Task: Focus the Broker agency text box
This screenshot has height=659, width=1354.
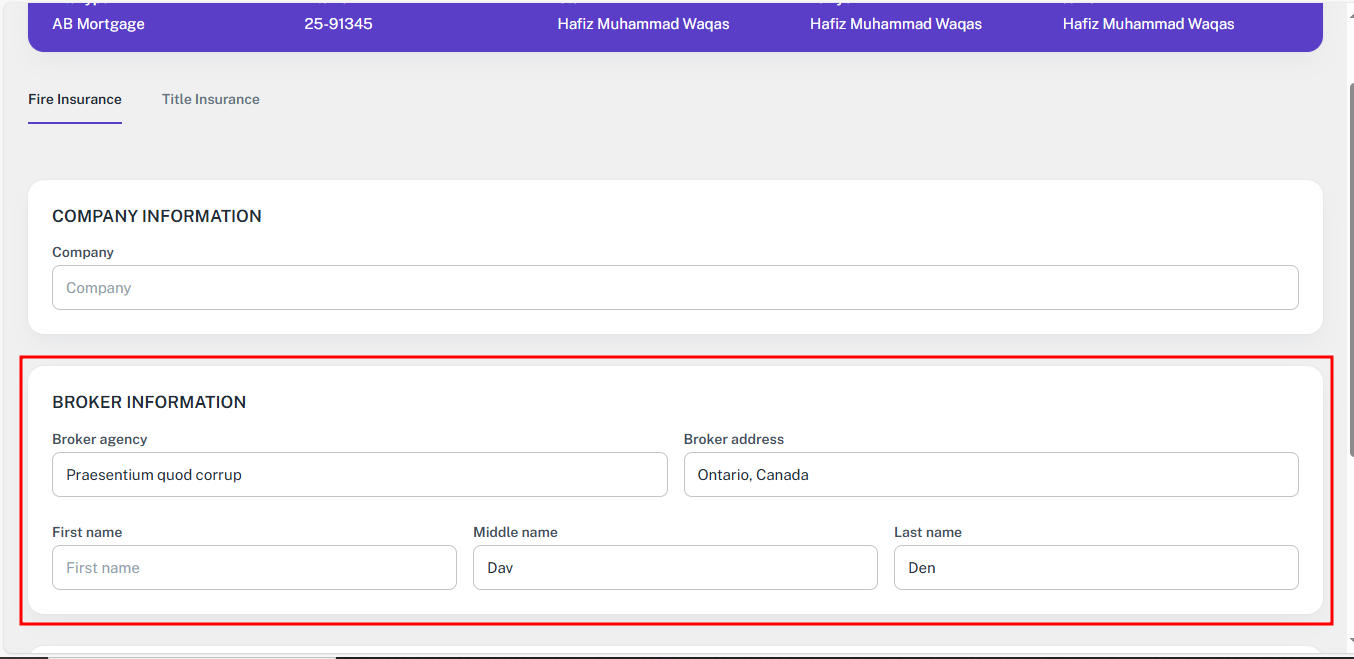Action: tap(359, 475)
